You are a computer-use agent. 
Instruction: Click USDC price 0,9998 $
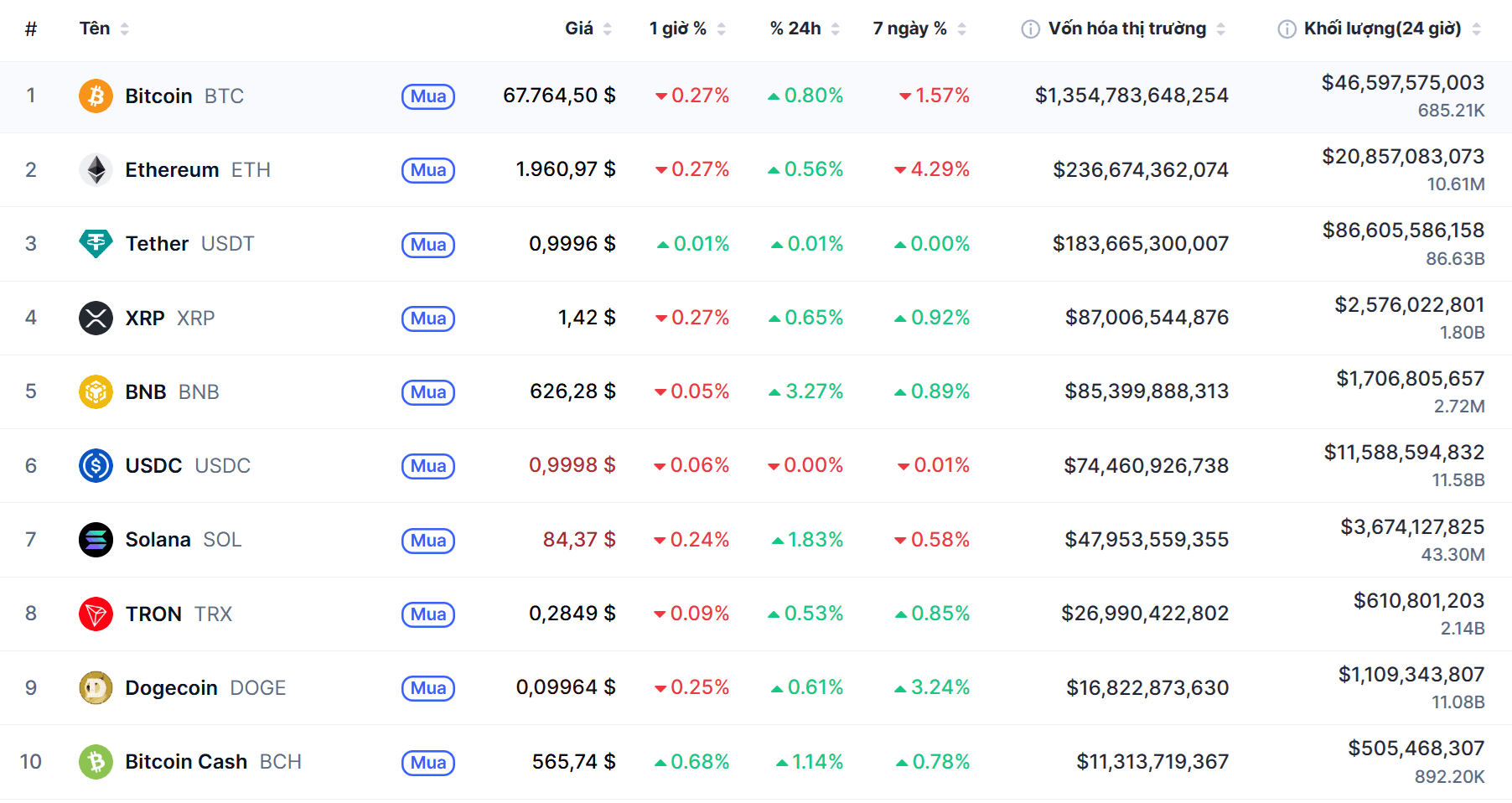572,465
